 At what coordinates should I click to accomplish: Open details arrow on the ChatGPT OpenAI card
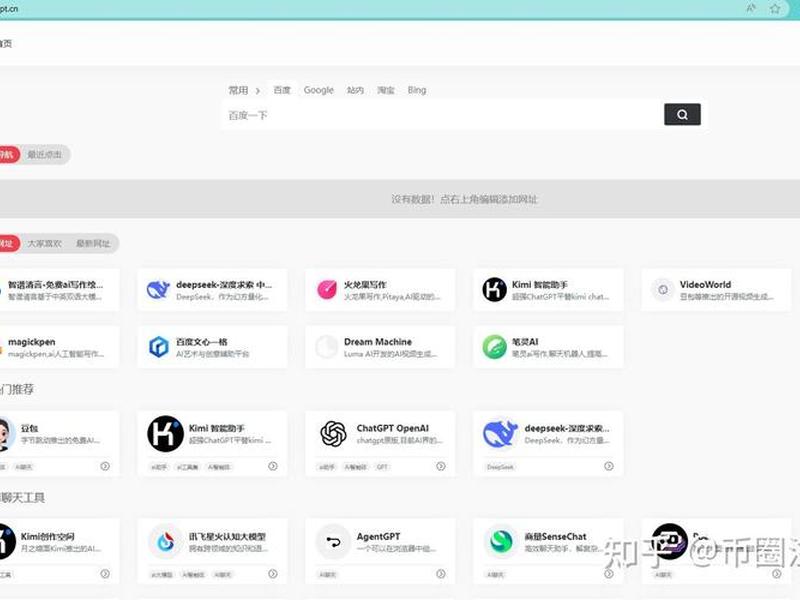click(441, 466)
